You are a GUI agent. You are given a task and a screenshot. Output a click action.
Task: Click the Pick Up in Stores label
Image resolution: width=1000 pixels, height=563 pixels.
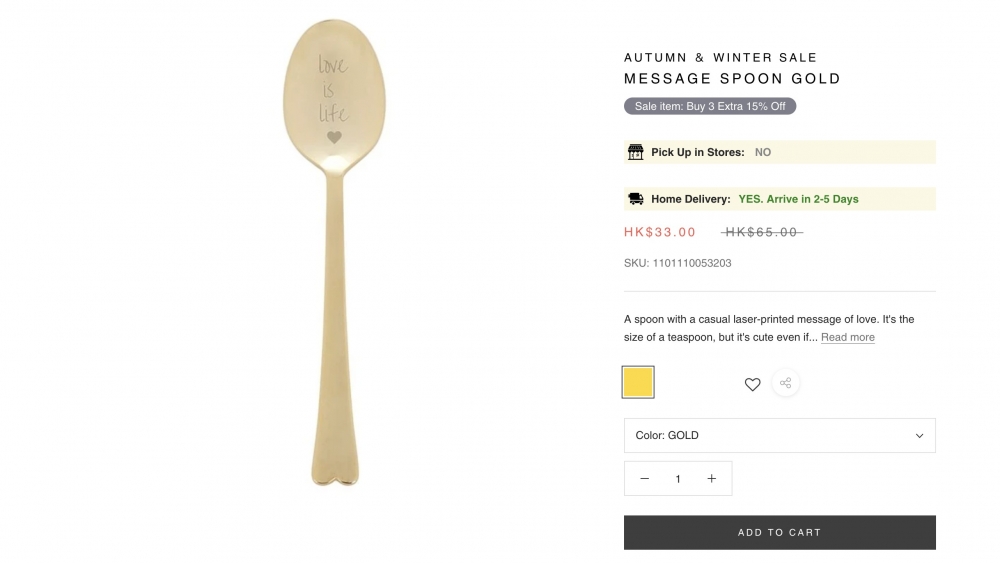point(698,152)
